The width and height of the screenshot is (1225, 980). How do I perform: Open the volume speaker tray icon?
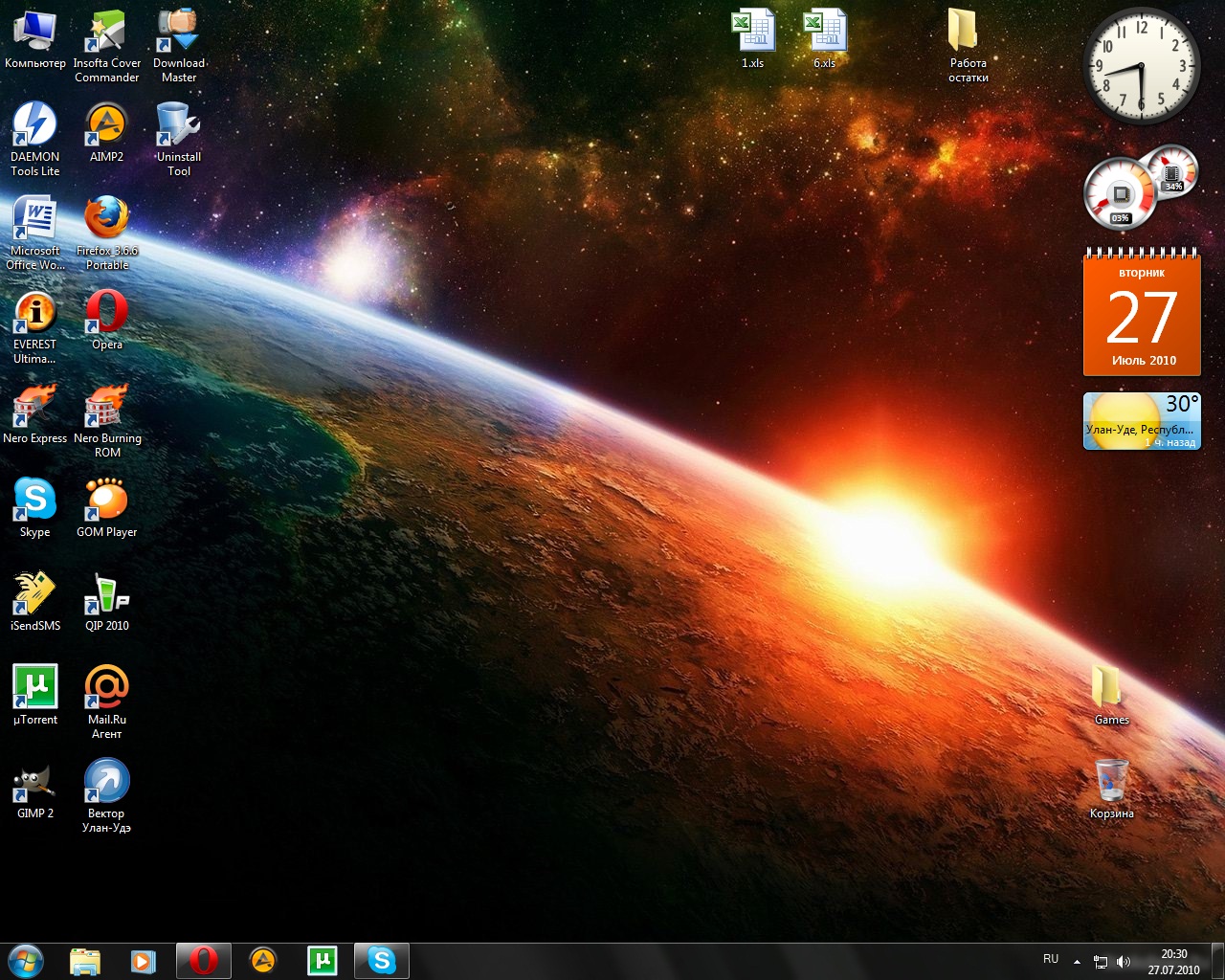1124,962
